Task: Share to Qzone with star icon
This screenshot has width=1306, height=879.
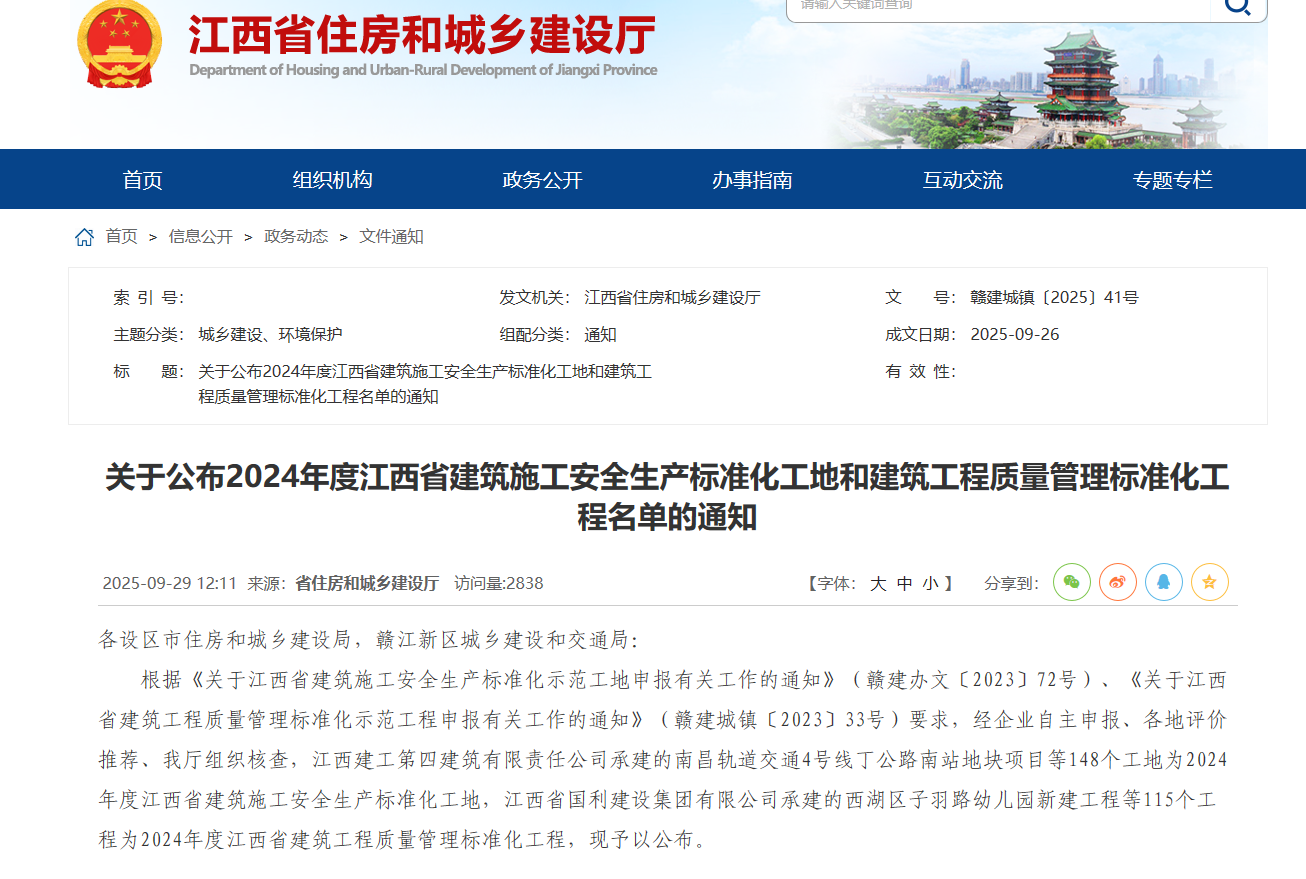Action: point(1210,582)
